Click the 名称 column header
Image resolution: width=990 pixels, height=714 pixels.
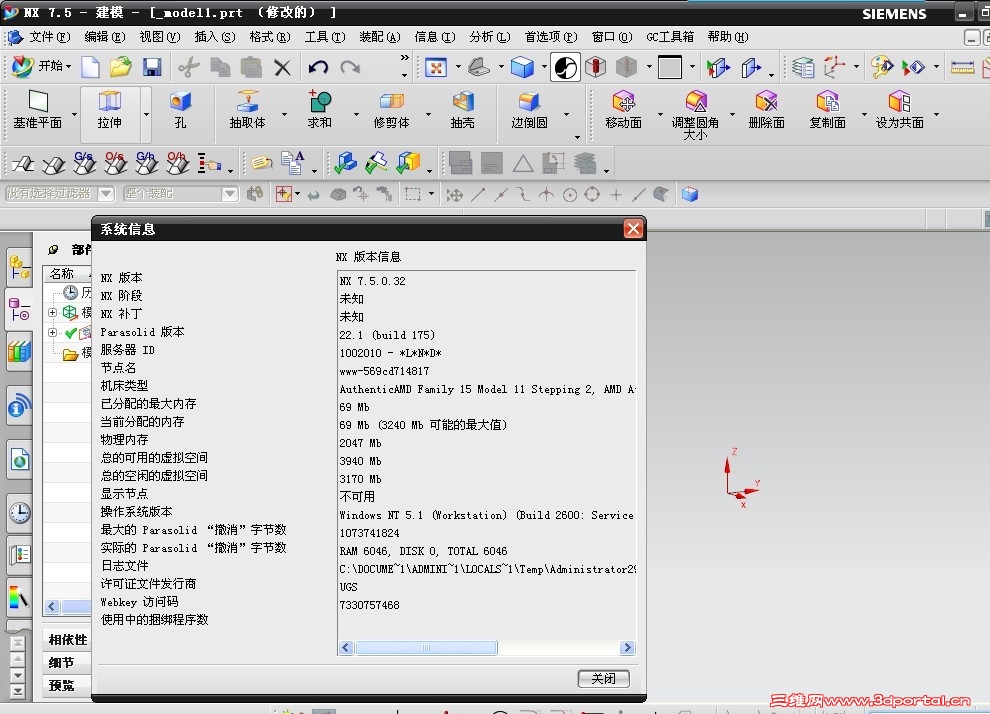pyautogui.click(x=67, y=273)
